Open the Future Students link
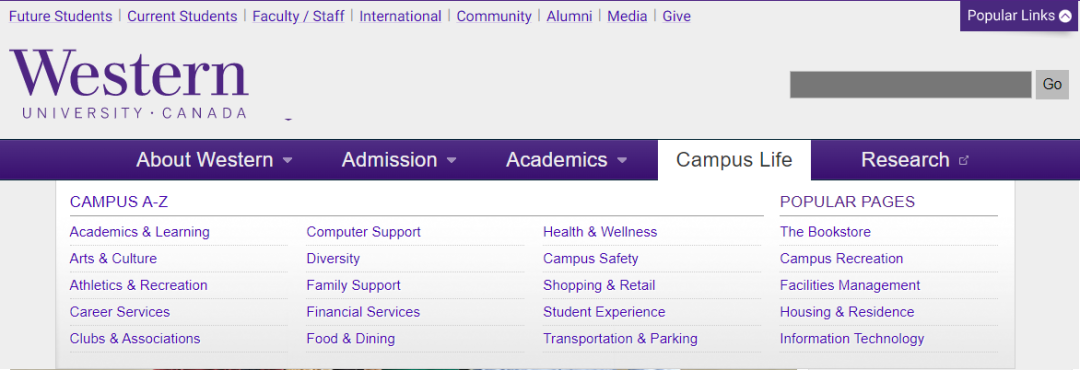This screenshot has height=370, width=1080. [61, 16]
